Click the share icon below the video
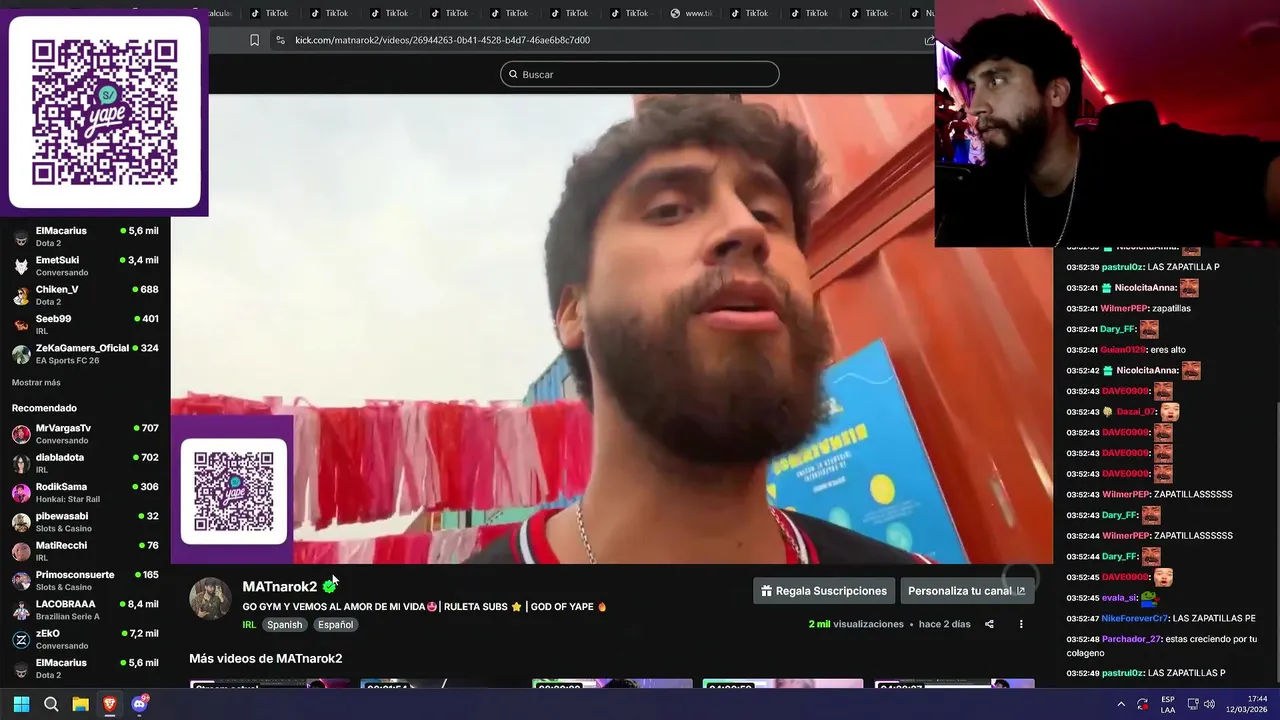The width and height of the screenshot is (1280, 720). tap(989, 624)
